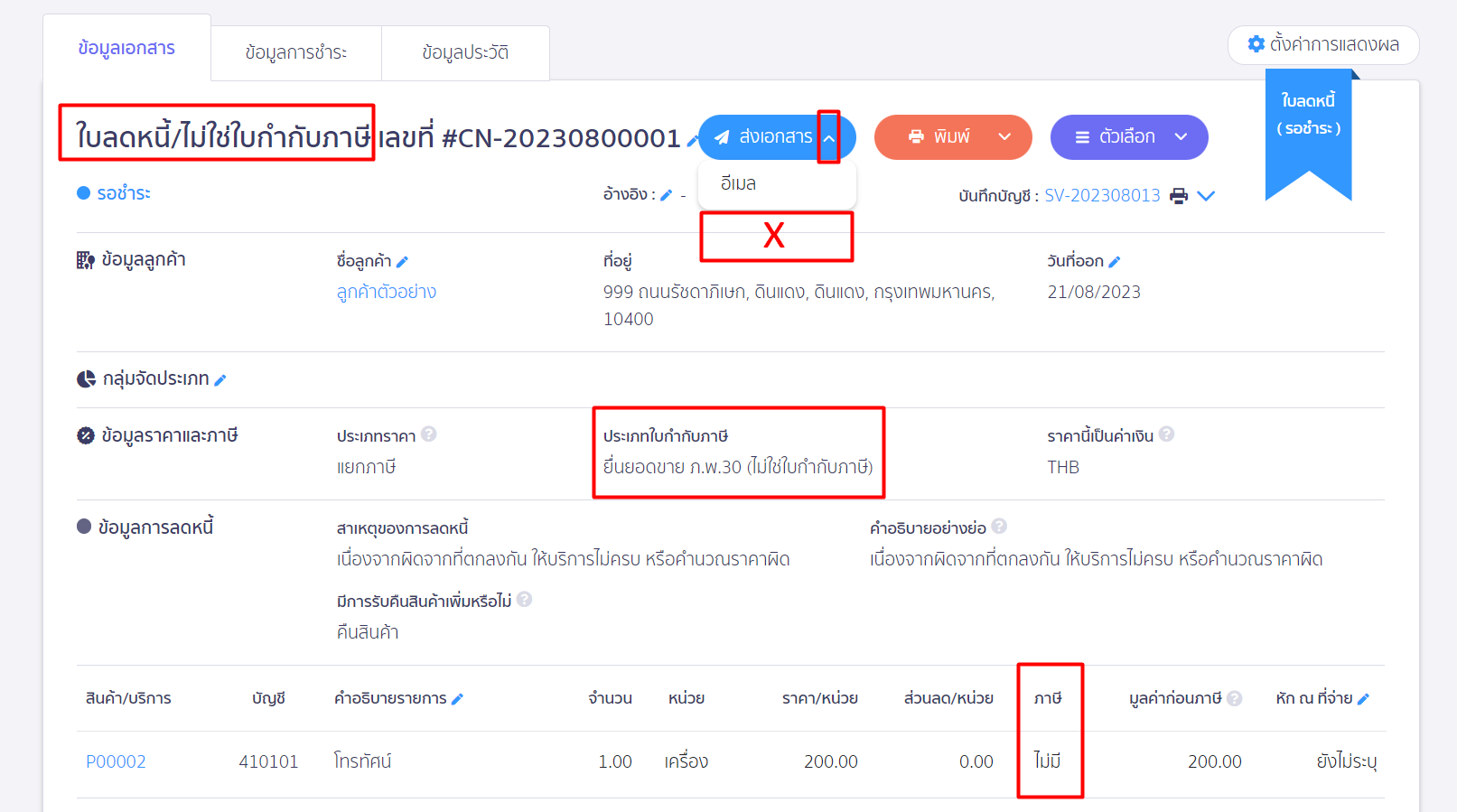Click the ไม่มี tax value cell
1457x812 pixels.
1048,761
